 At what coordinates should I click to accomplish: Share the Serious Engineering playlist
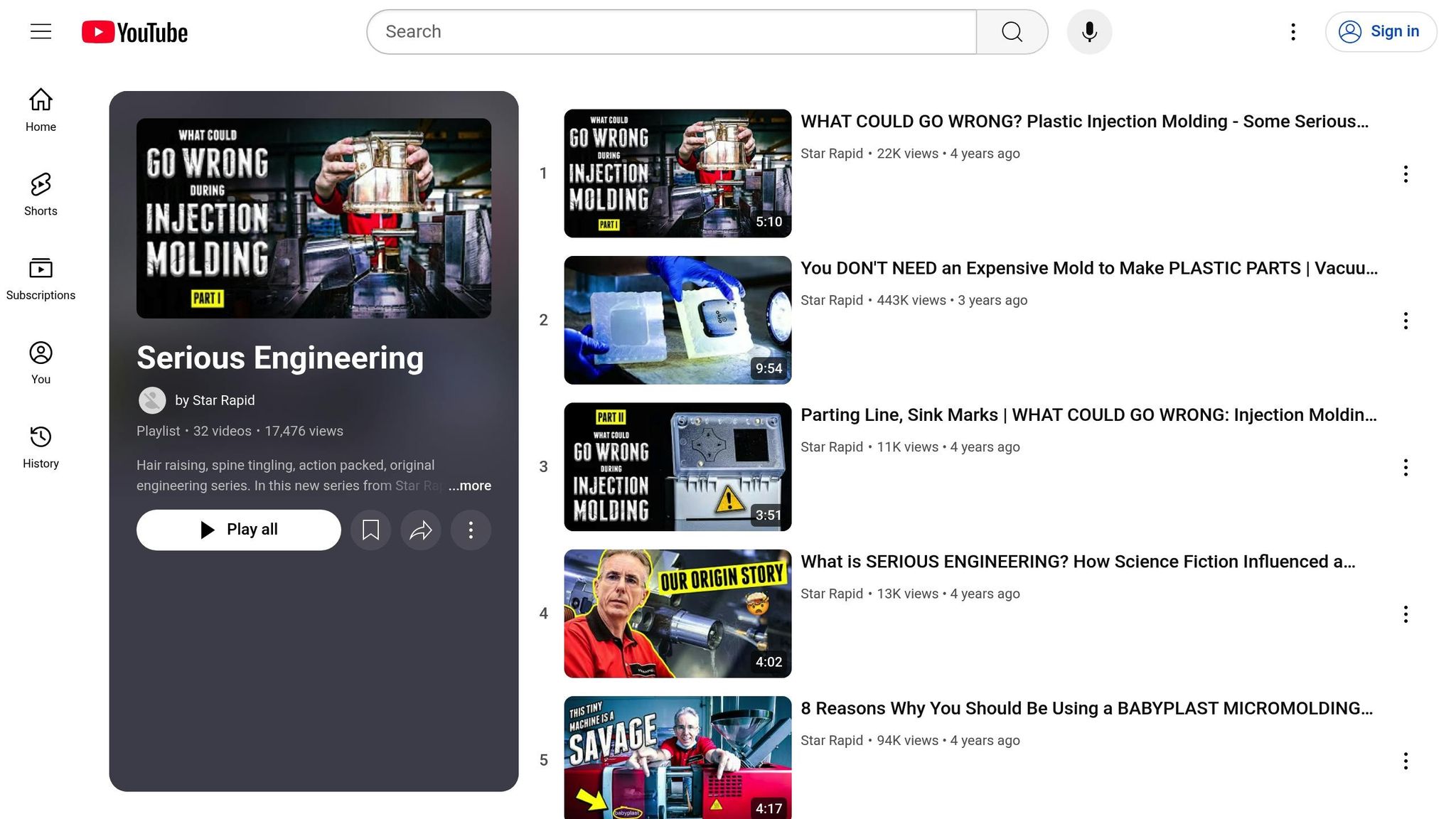(x=421, y=530)
